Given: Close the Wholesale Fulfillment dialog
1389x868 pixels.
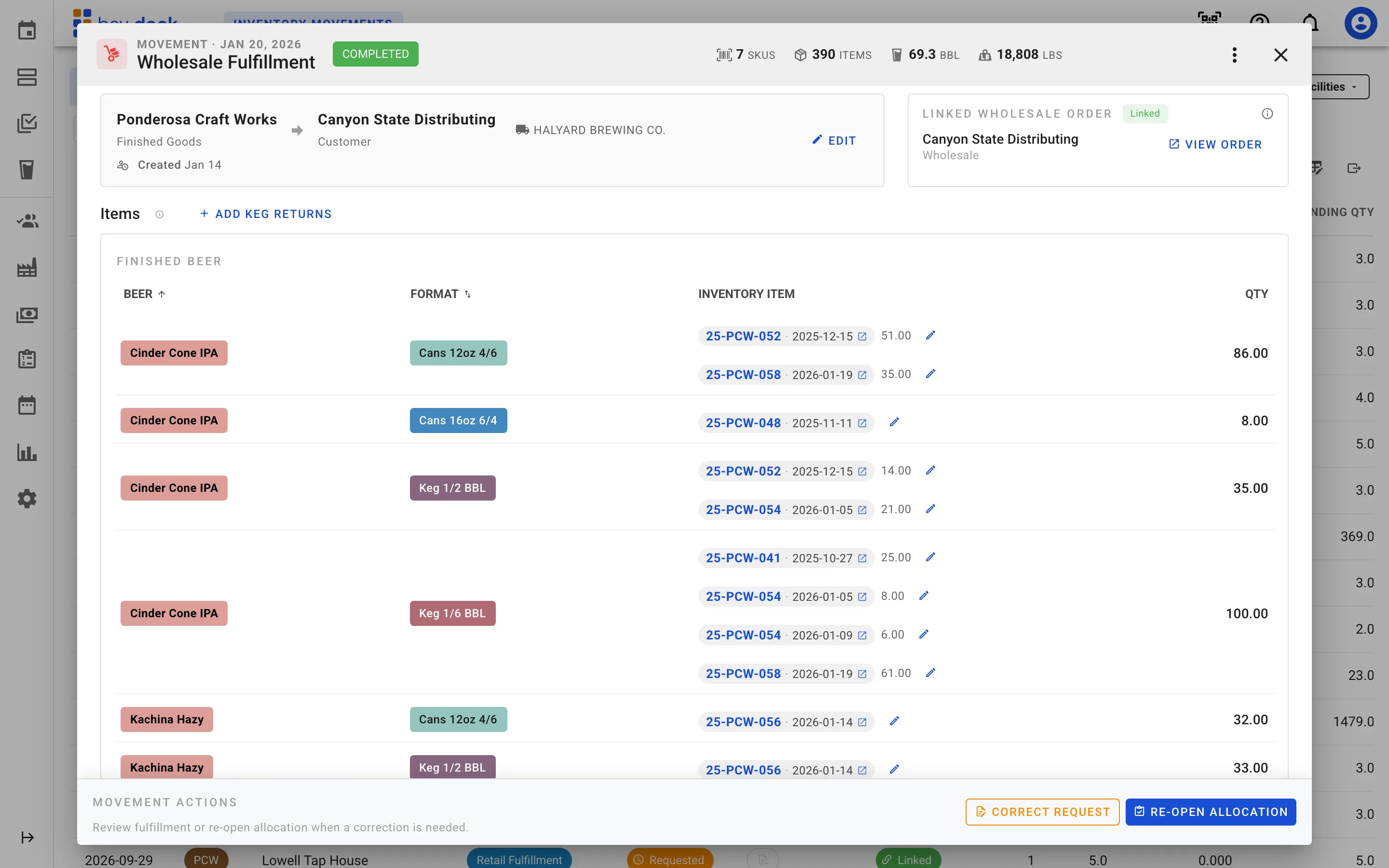Looking at the screenshot, I should pos(1280,55).
